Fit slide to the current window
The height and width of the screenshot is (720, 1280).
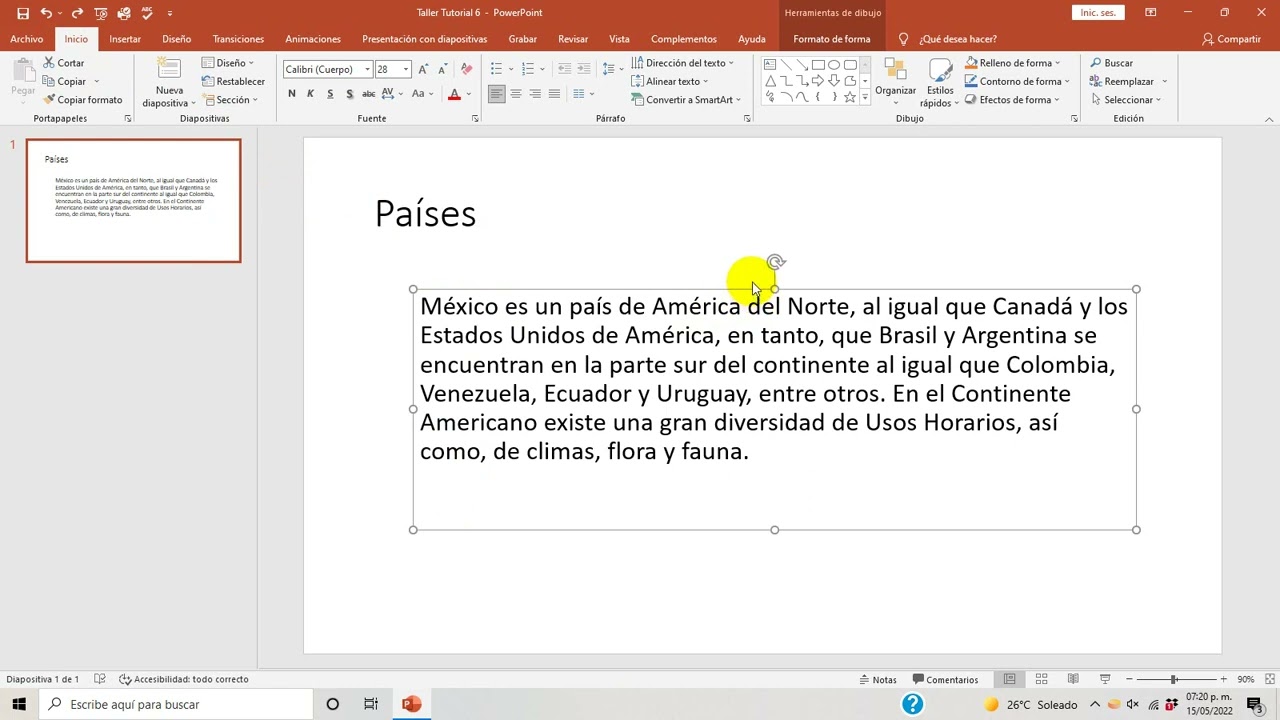1269,680
